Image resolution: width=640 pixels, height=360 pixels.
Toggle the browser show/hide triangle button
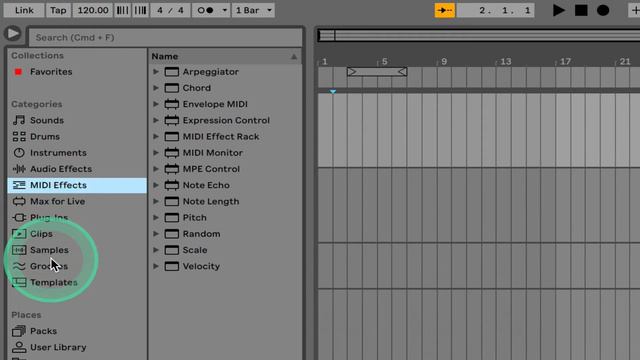coord(13,33)
